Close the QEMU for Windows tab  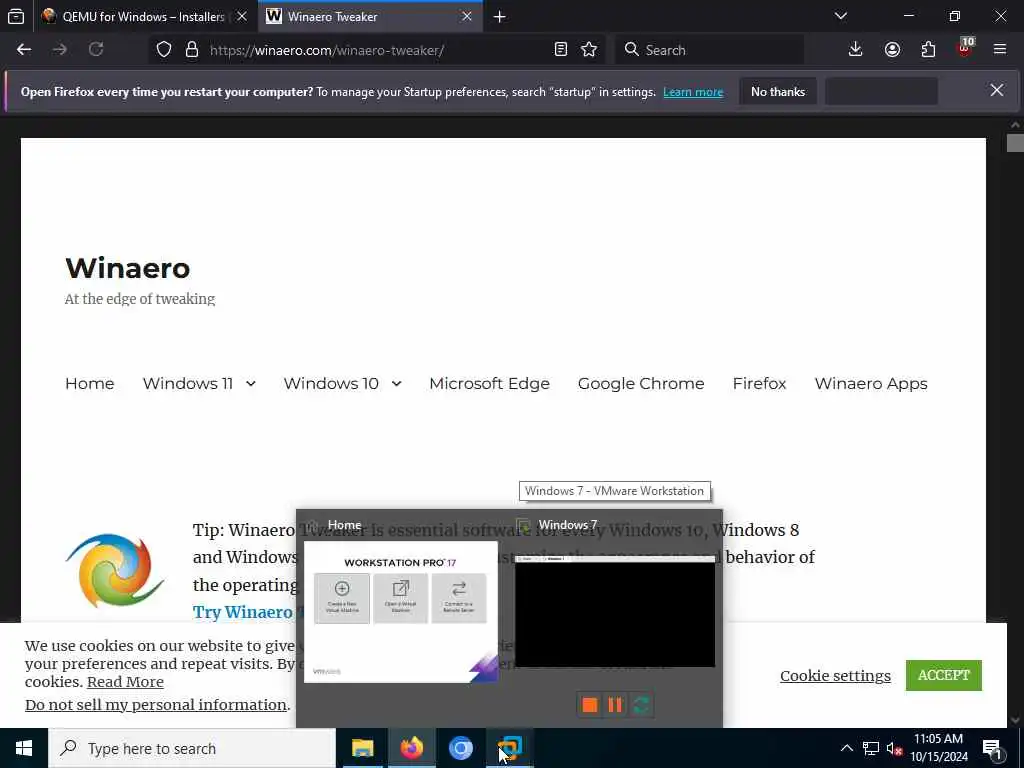[x=242, y=17]
